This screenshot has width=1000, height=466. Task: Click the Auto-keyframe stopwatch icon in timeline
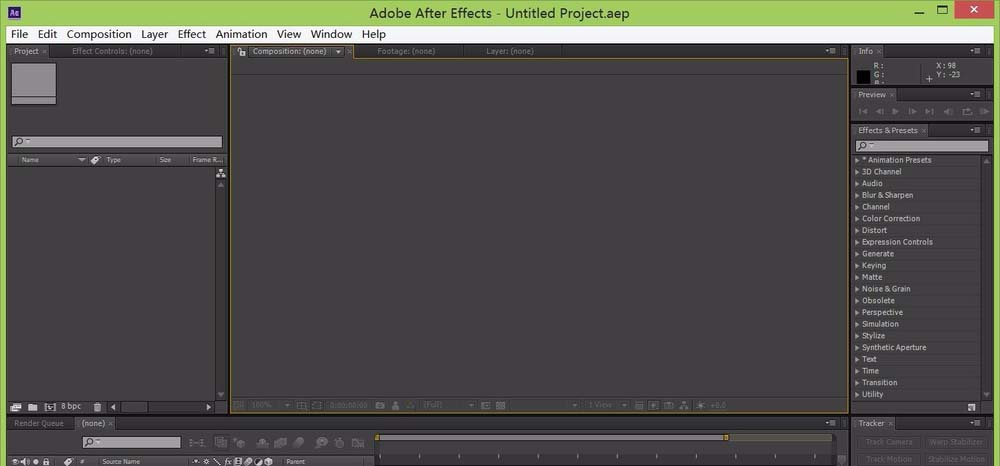(339, 442)
